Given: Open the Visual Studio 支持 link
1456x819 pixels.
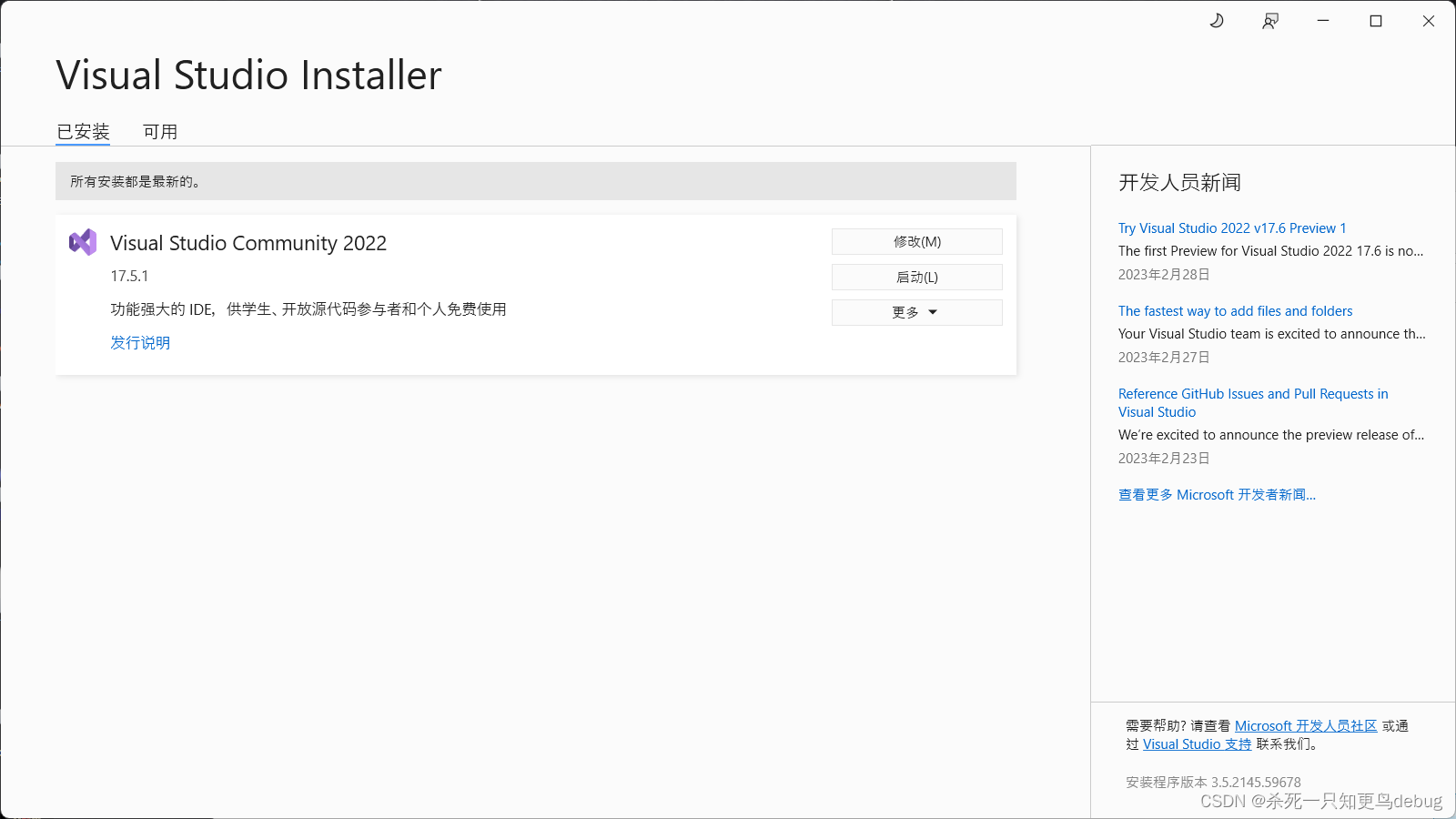Looking at the screenshot, I should pos(1198,744).
